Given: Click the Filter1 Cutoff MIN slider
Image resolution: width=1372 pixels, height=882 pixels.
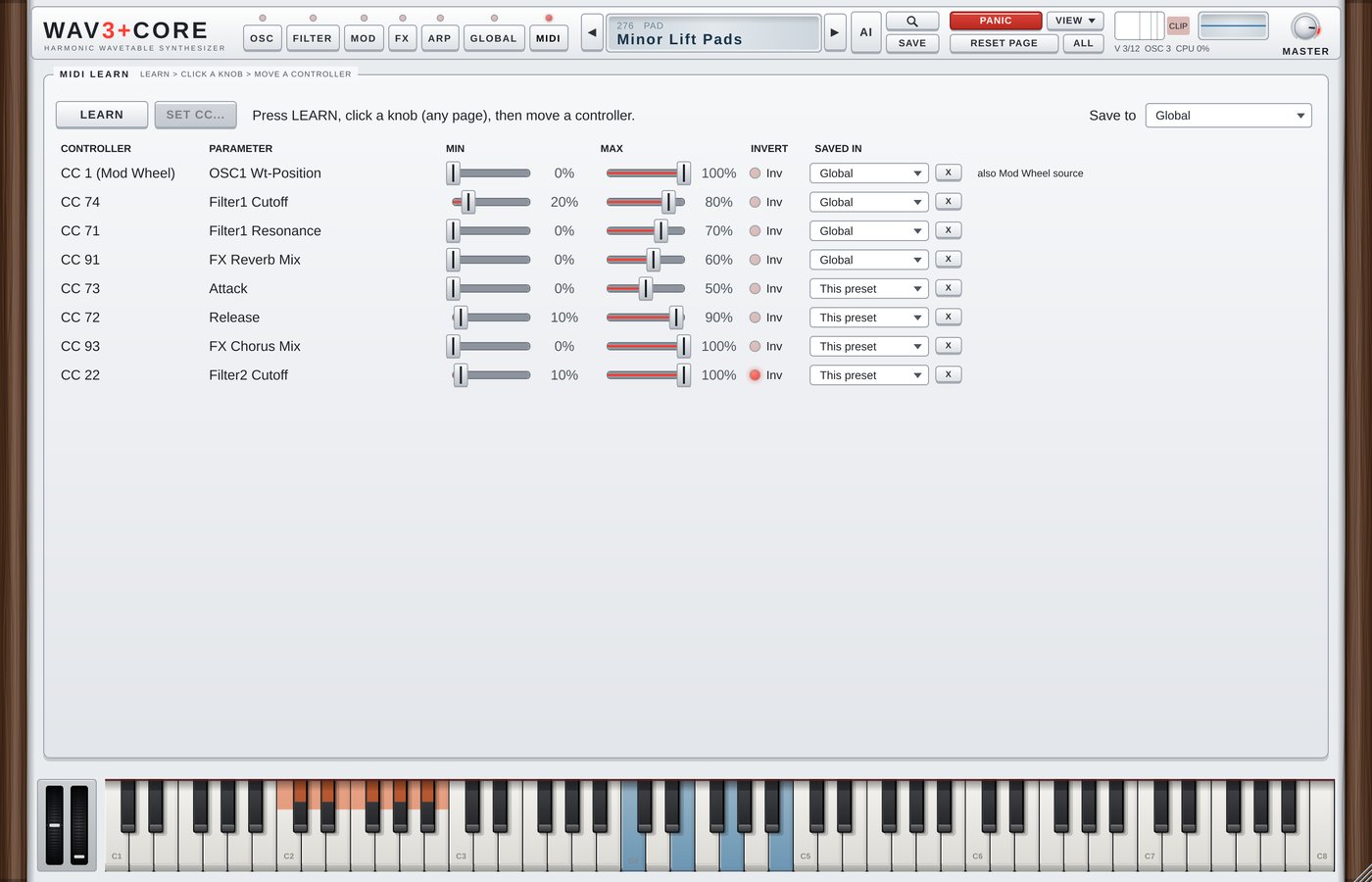Looking at the screenshot, I should (491, 202).
